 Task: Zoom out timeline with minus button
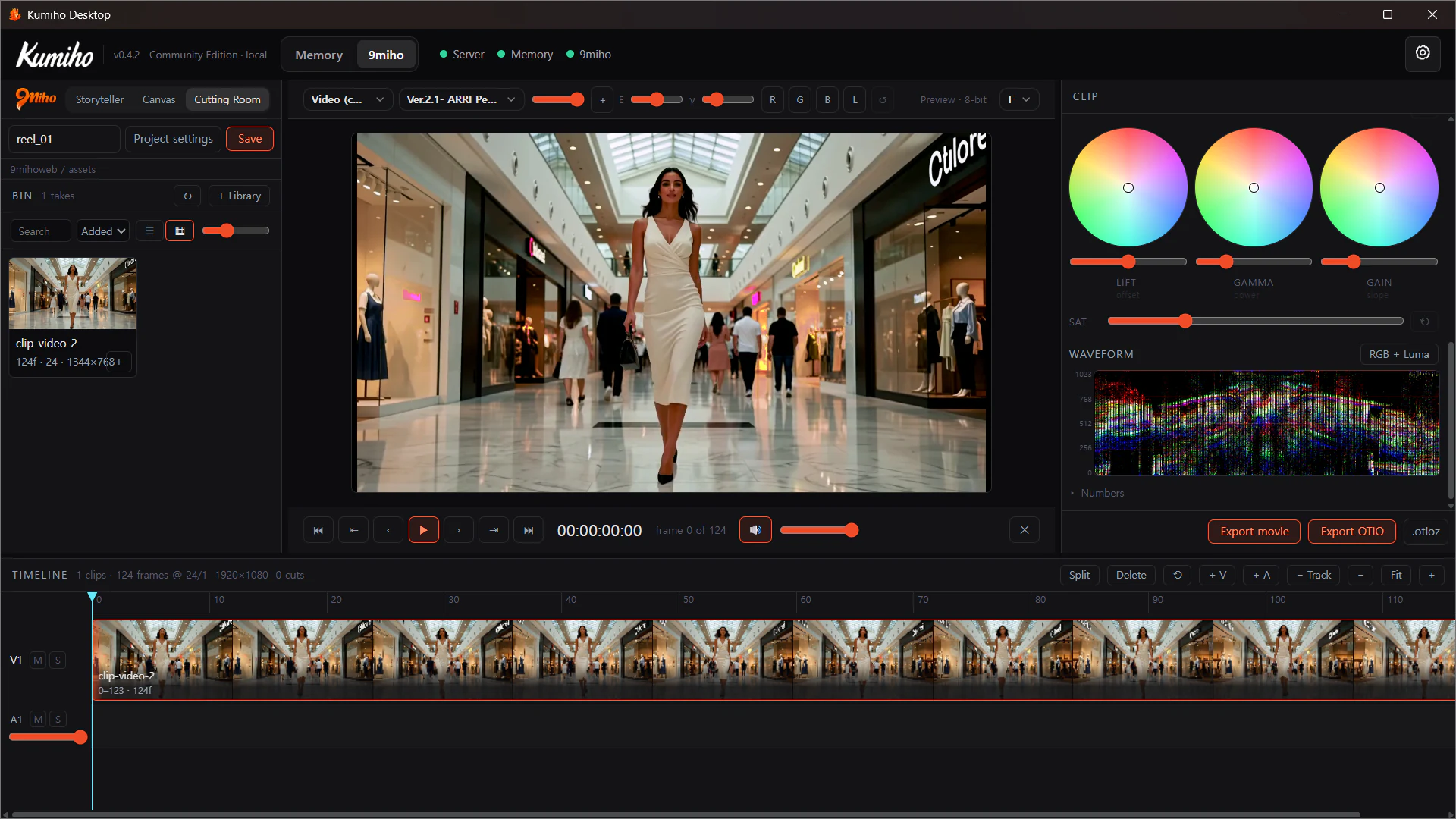click(1360, 575)
